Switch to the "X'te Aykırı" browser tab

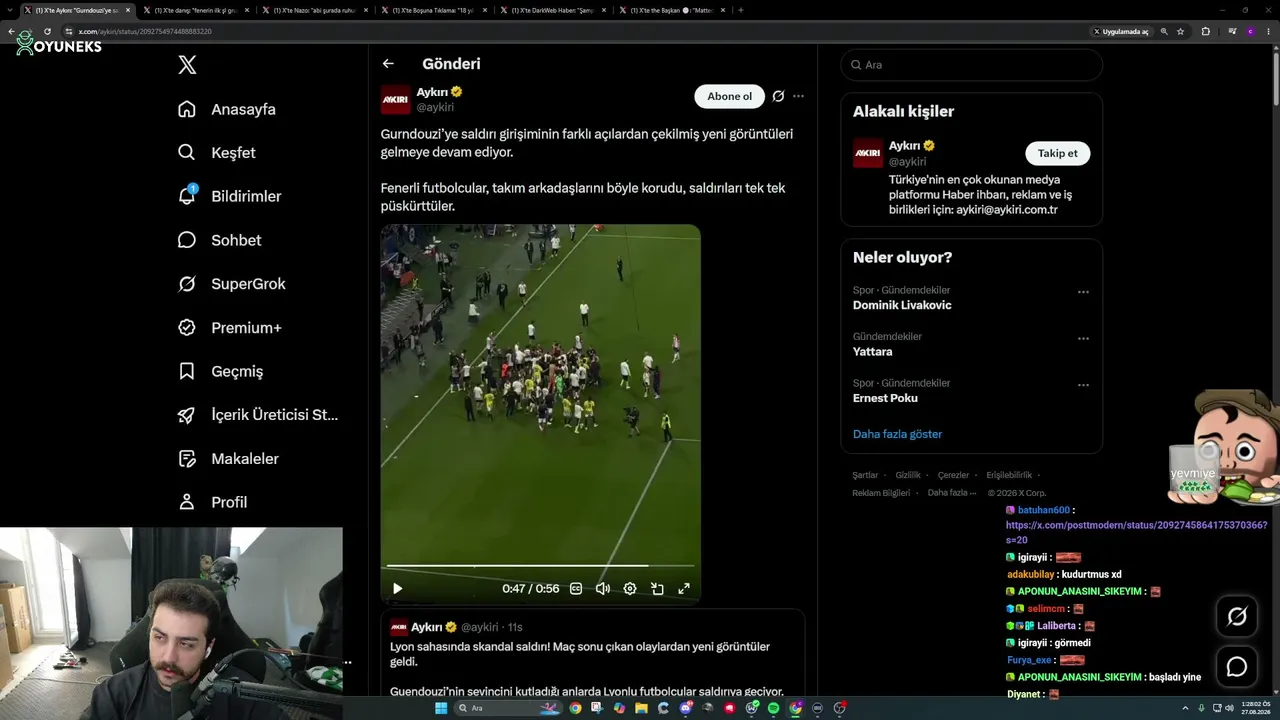tap(78, 10)
